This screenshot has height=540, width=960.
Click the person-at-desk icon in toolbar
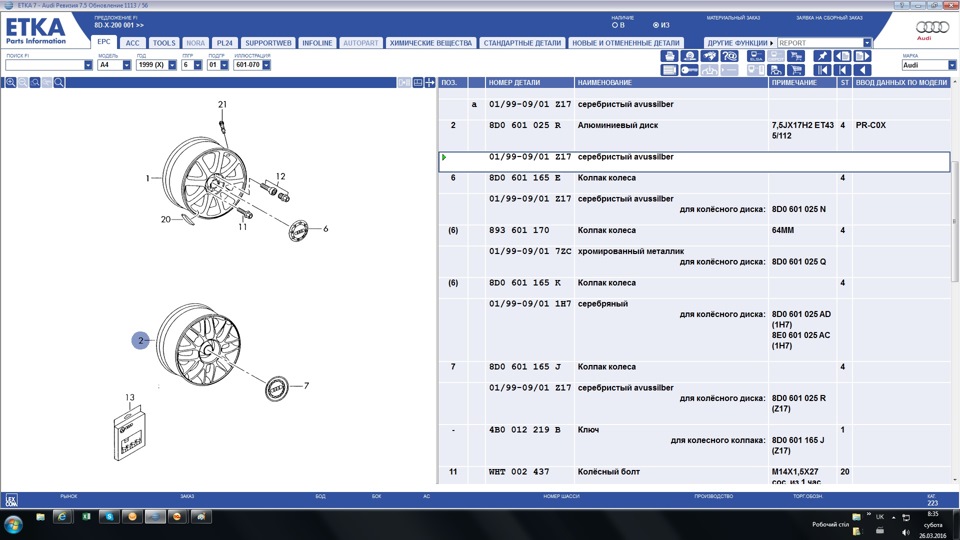[776, 70]
